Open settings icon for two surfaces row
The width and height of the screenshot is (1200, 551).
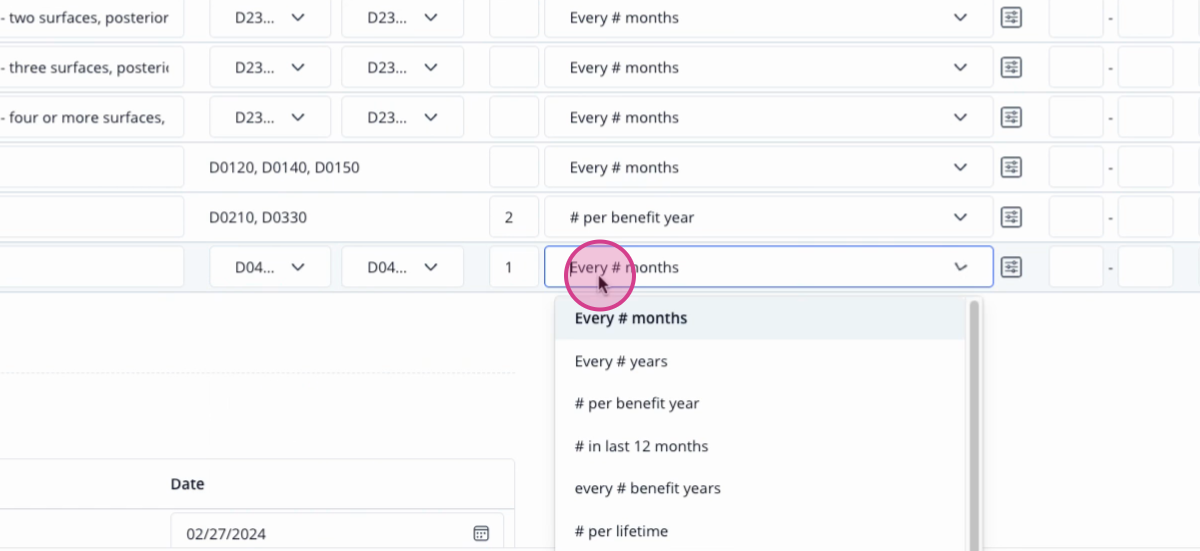(1012, 17)
